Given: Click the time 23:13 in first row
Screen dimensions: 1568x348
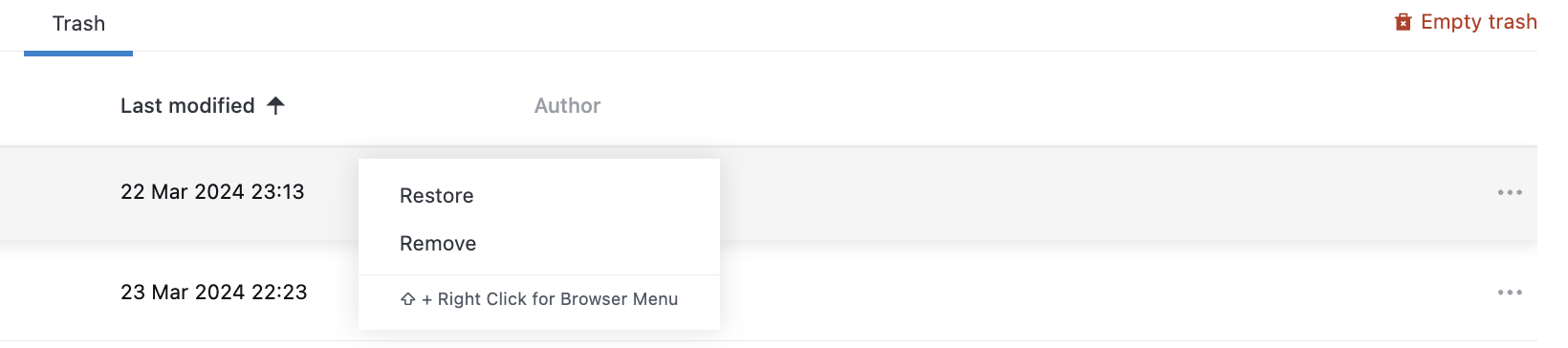Looking at the screenshot, I should coord(277,191).
